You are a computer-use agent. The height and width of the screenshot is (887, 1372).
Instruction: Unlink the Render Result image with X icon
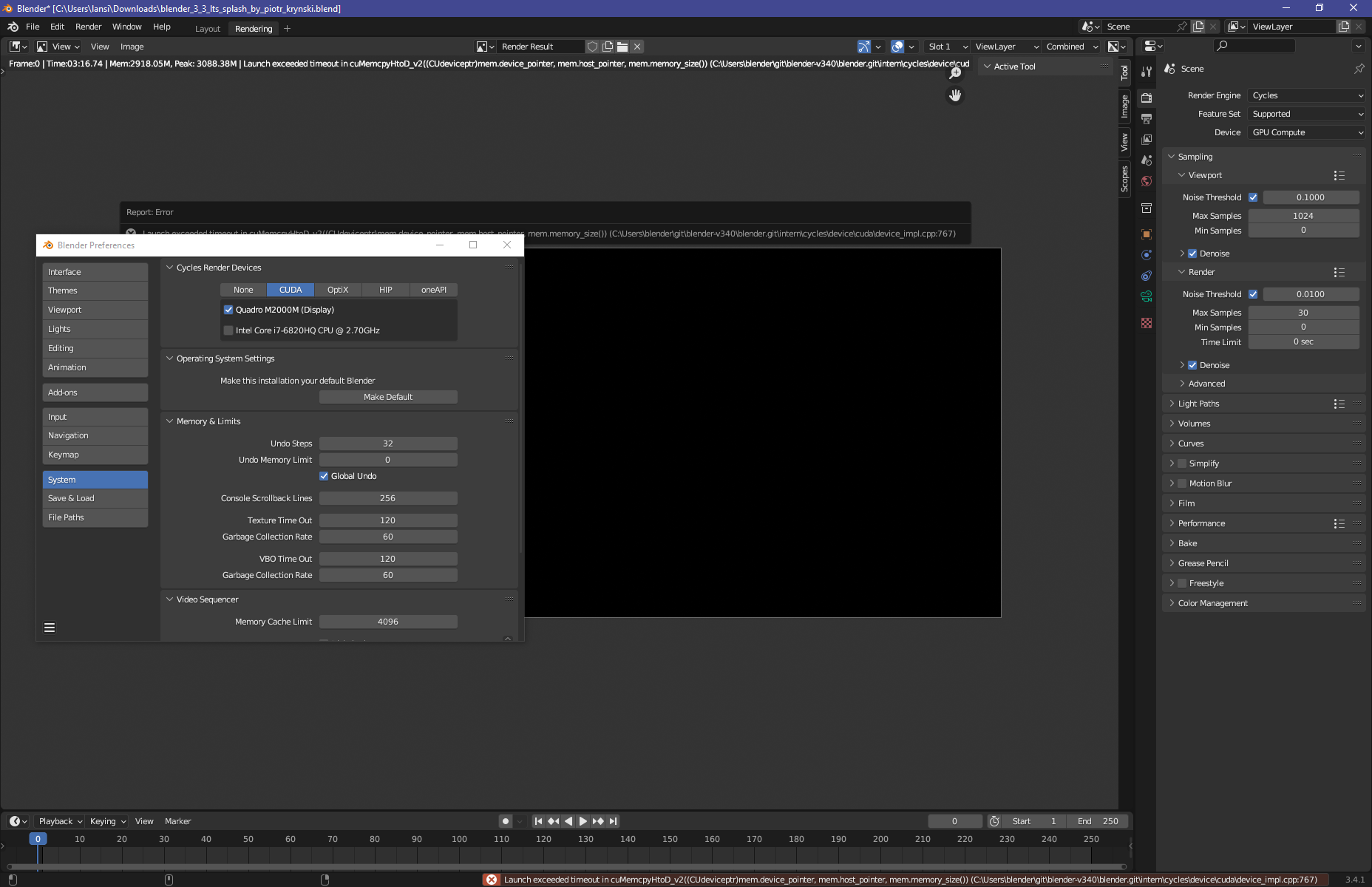pyautogui.click(x=637, y=47)
